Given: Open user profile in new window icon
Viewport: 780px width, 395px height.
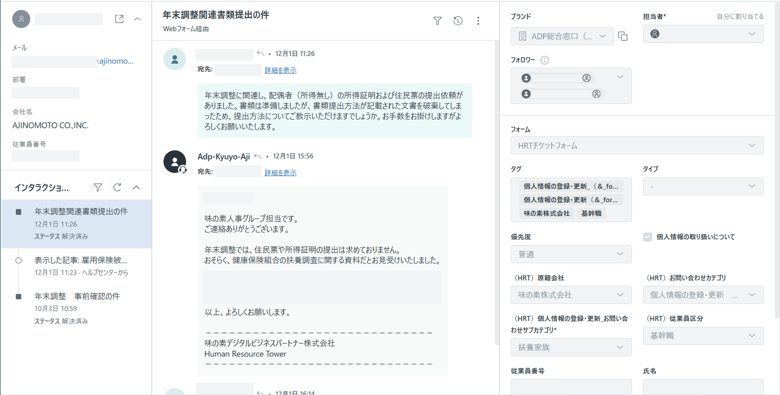Looking at the screenshot, I should pos(119,19).
